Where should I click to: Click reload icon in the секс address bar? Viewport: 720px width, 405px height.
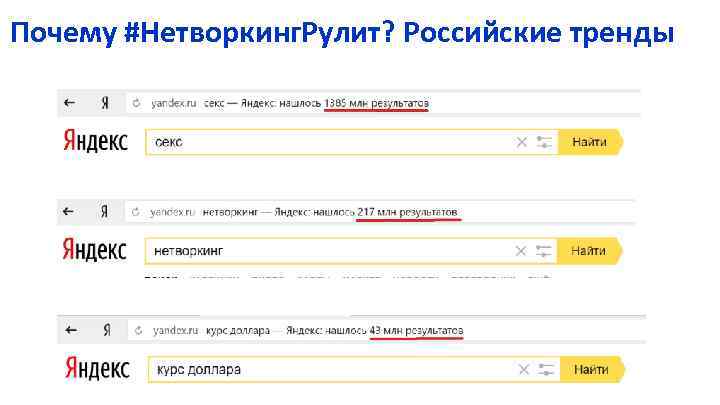pos(136,103)
